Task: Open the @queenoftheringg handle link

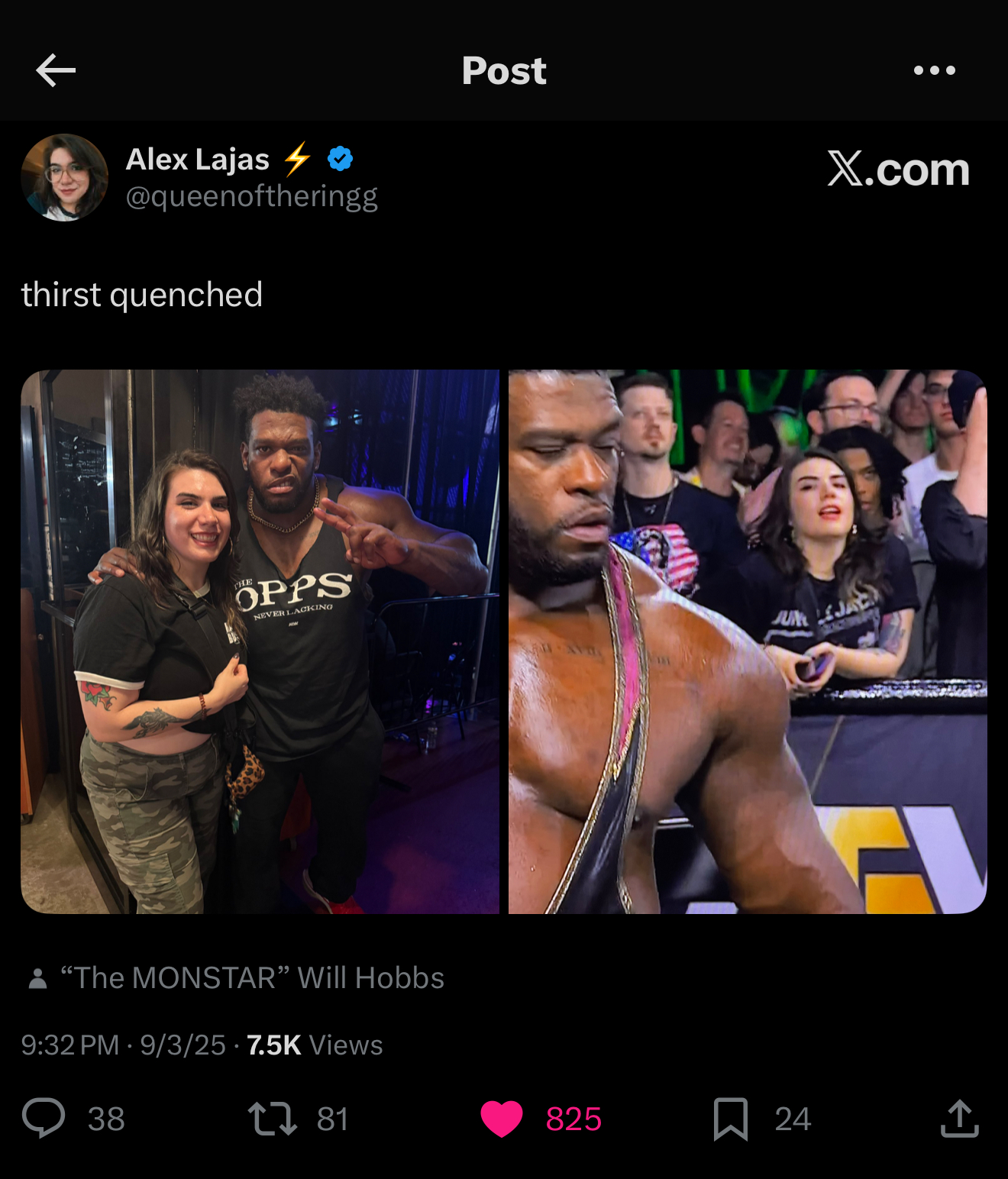Action: pyautogui.click(x=251, y=196)
